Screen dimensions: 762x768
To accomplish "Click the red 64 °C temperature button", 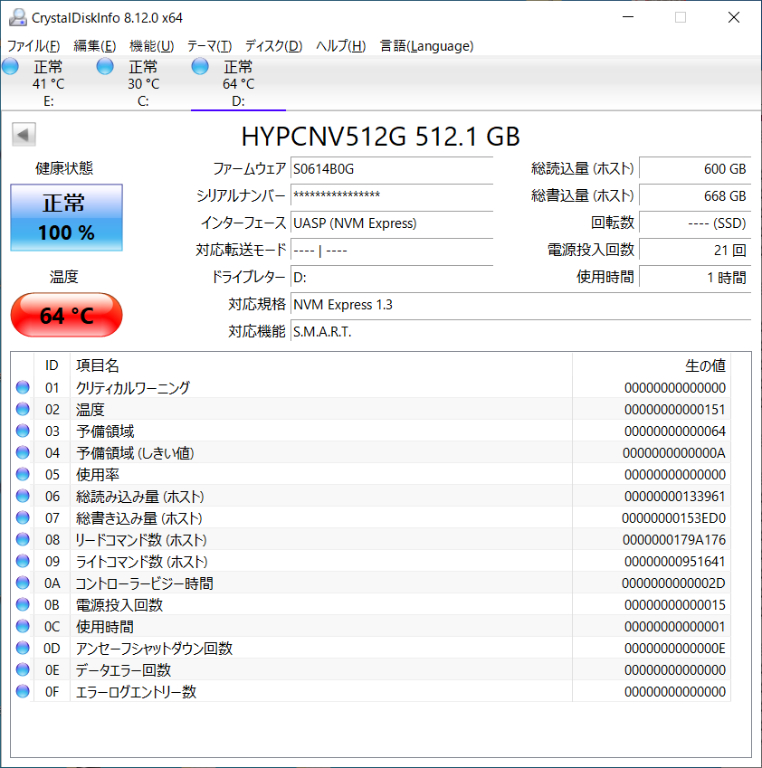I will (x=67, y=315).
